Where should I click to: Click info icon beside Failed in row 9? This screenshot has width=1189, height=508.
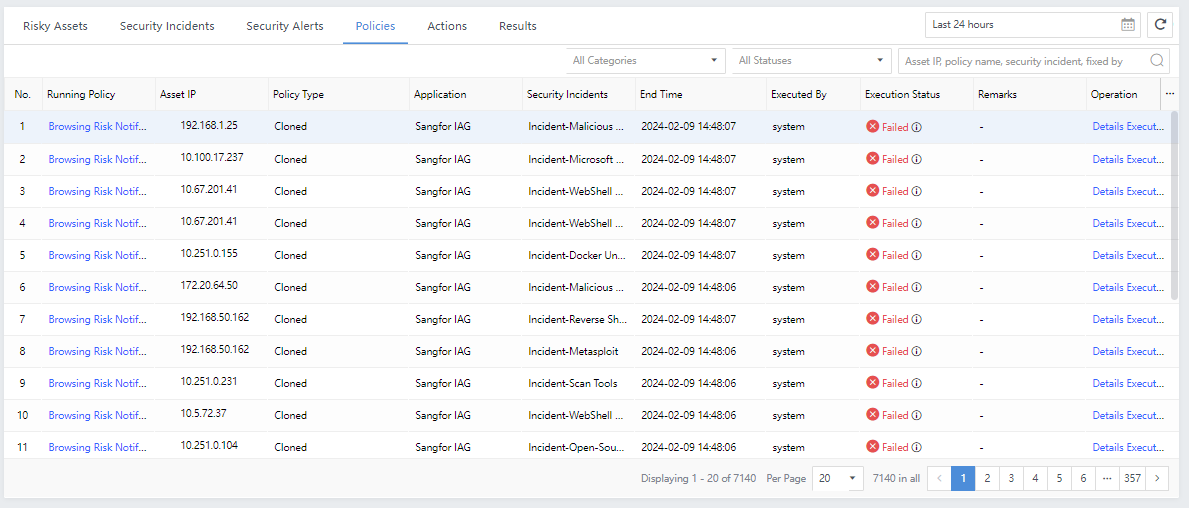coord(916,383)
